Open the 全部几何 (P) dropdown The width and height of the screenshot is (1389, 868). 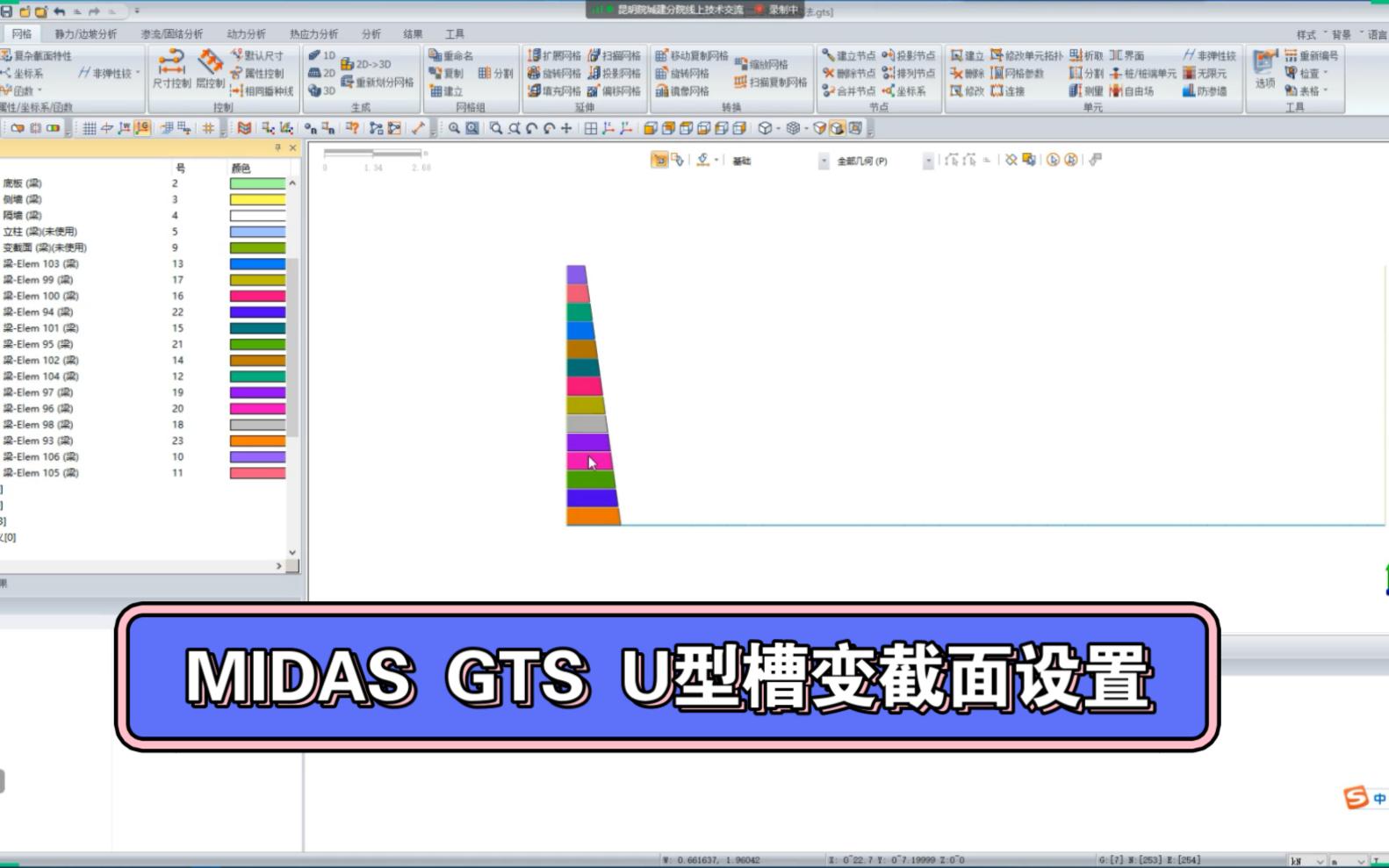click(x=928, y=161)
